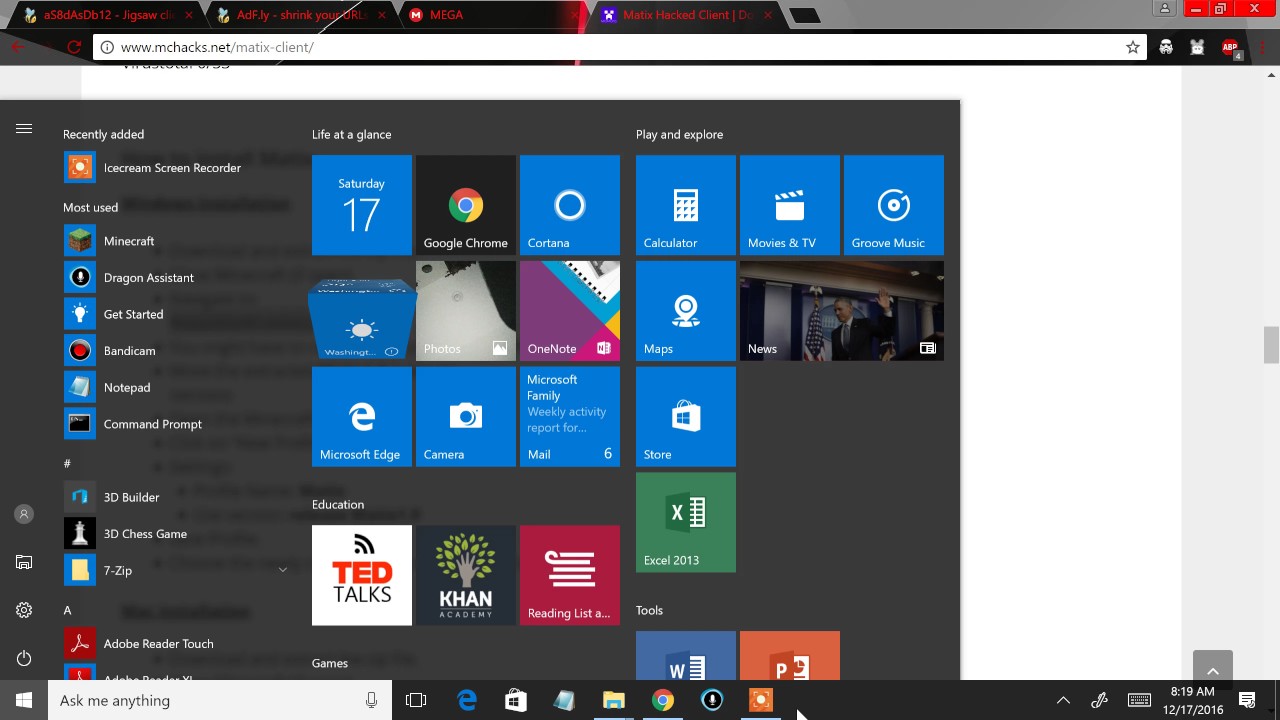This screenshot has width=1280, height=720.
Task: Open File Explorer on taskbar
Action: (x=613, y=700)
